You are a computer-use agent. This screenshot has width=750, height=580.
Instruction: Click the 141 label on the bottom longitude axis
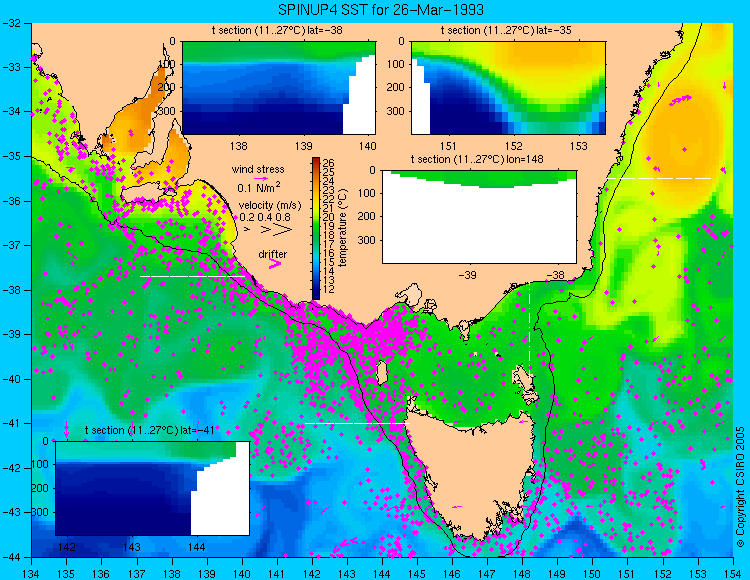coord(276,574)
